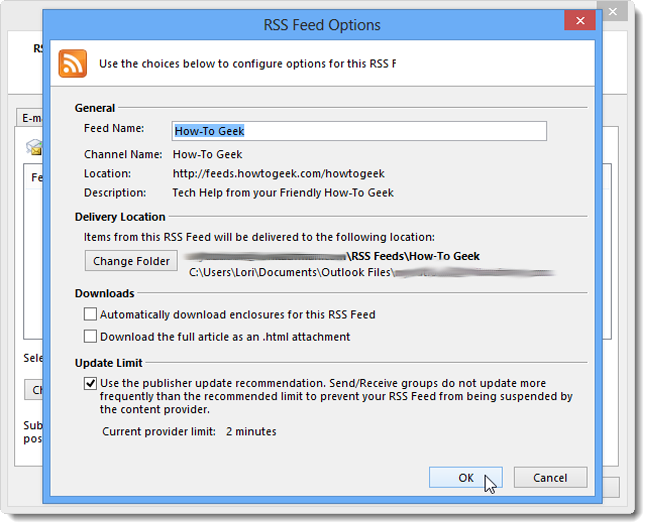Click the 'Tech Help from your Friendly How-To Geek' description
The height and width of the screenshot is (529, 650).
[x=283, y=193]
